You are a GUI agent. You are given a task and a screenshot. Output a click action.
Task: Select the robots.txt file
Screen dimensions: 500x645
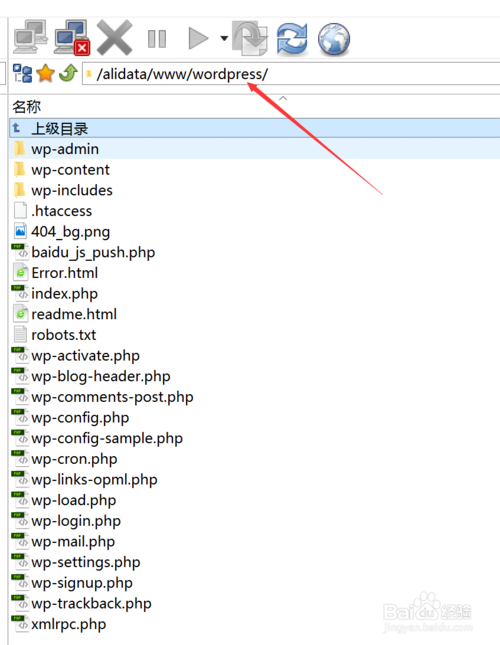point(64,335)
